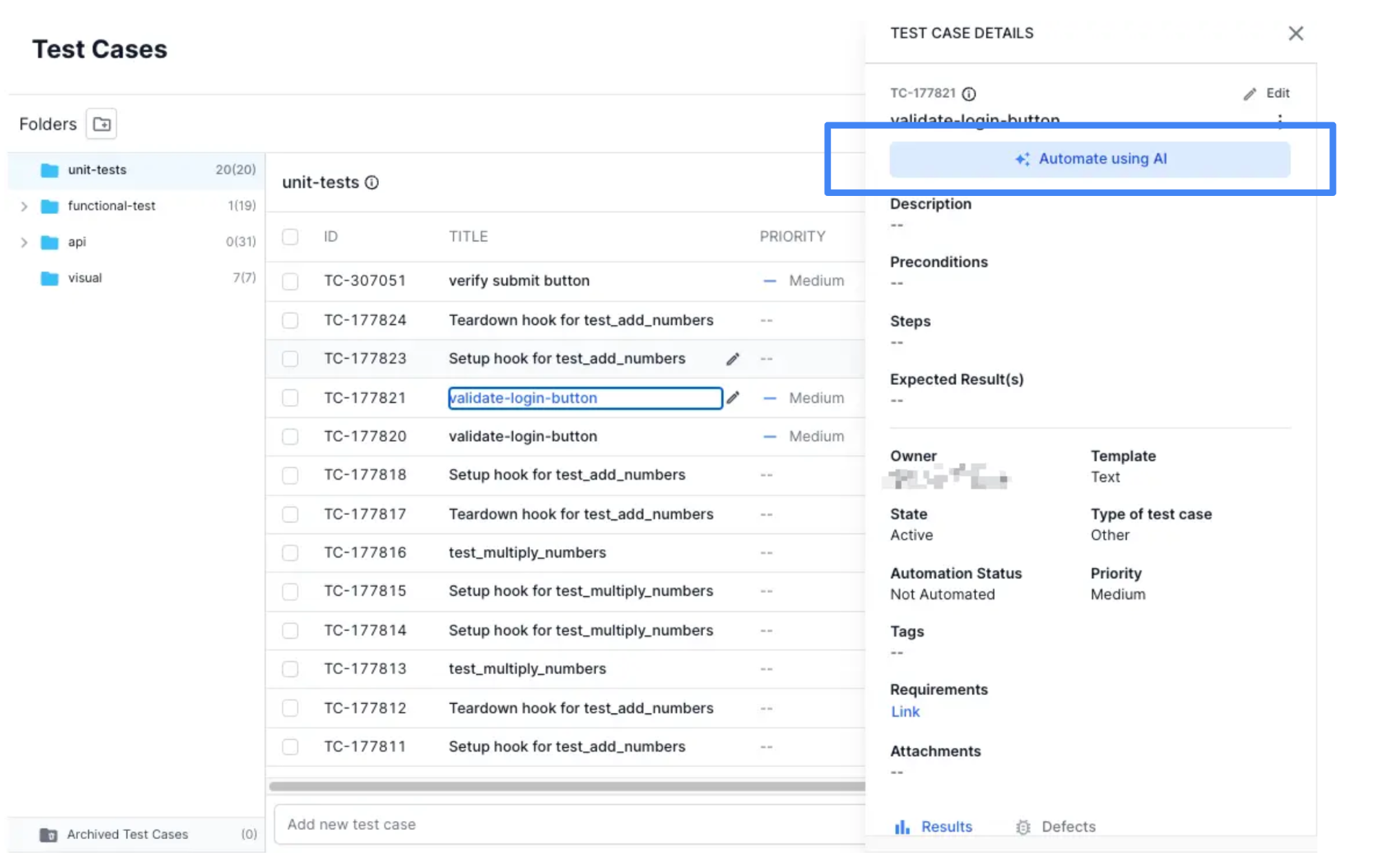Click the new folder icon beside Folders
1380x868 pixels.
point(101,124)
